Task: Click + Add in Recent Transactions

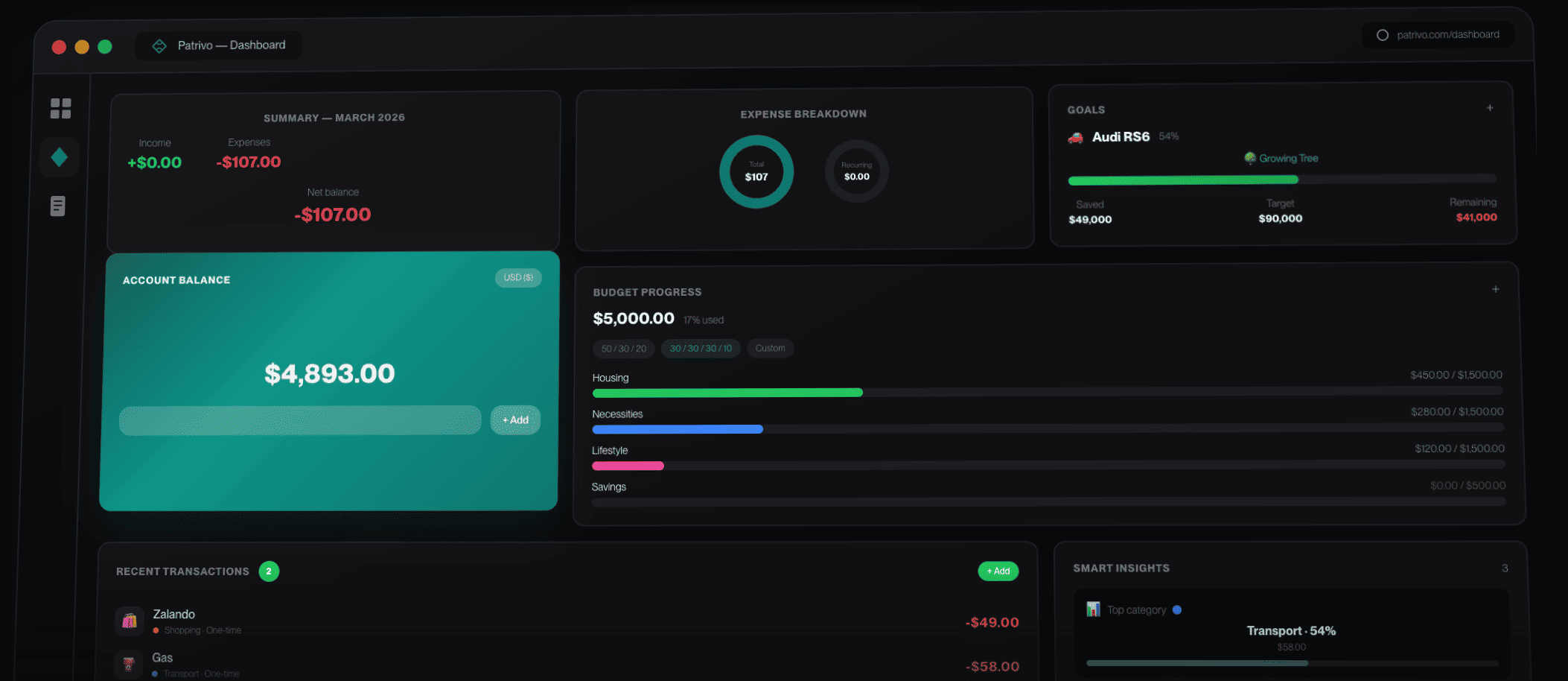Action: pyautogui.click(x=998, y=571)
